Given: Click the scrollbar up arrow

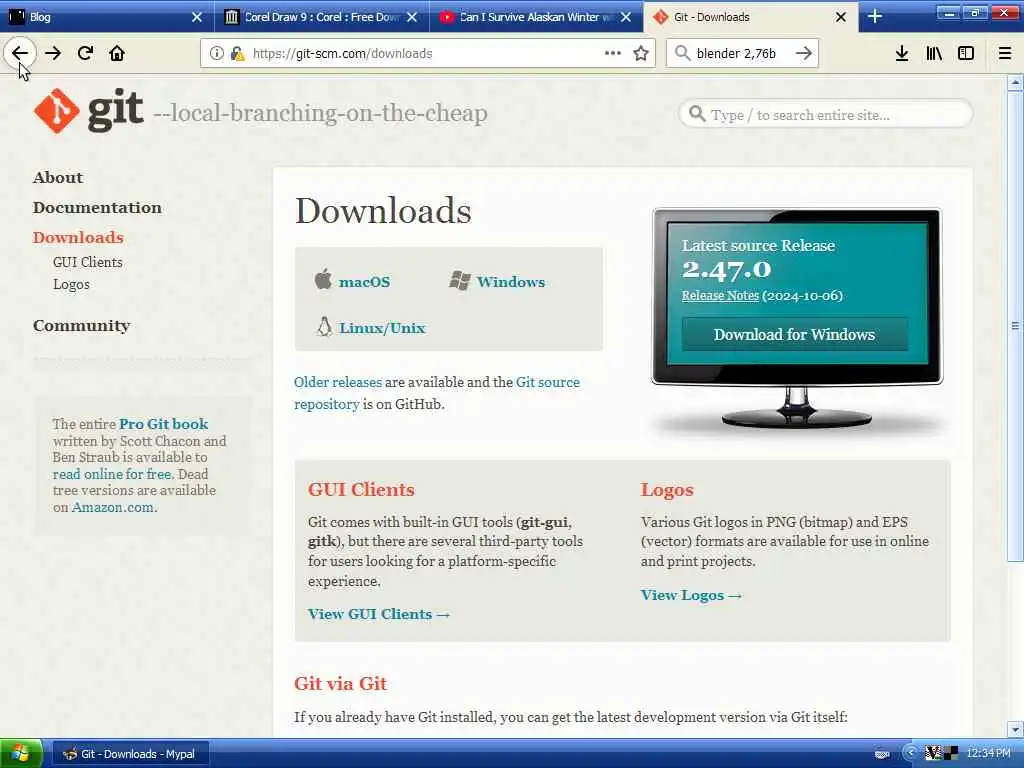Looking at the screenshot, I should coord(1015,83).
